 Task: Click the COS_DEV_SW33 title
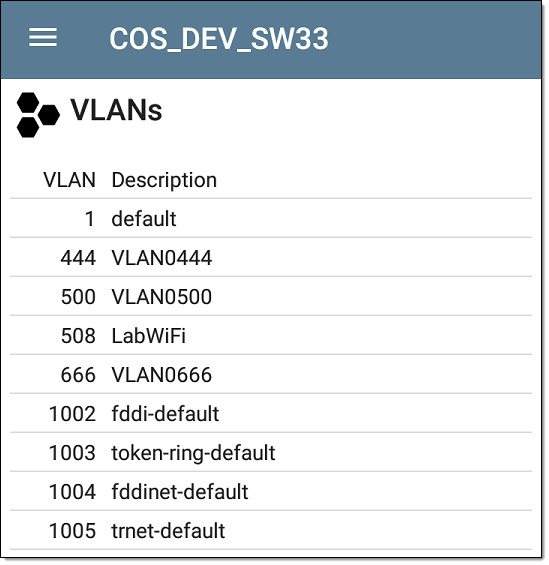click(x=219, y=39)
